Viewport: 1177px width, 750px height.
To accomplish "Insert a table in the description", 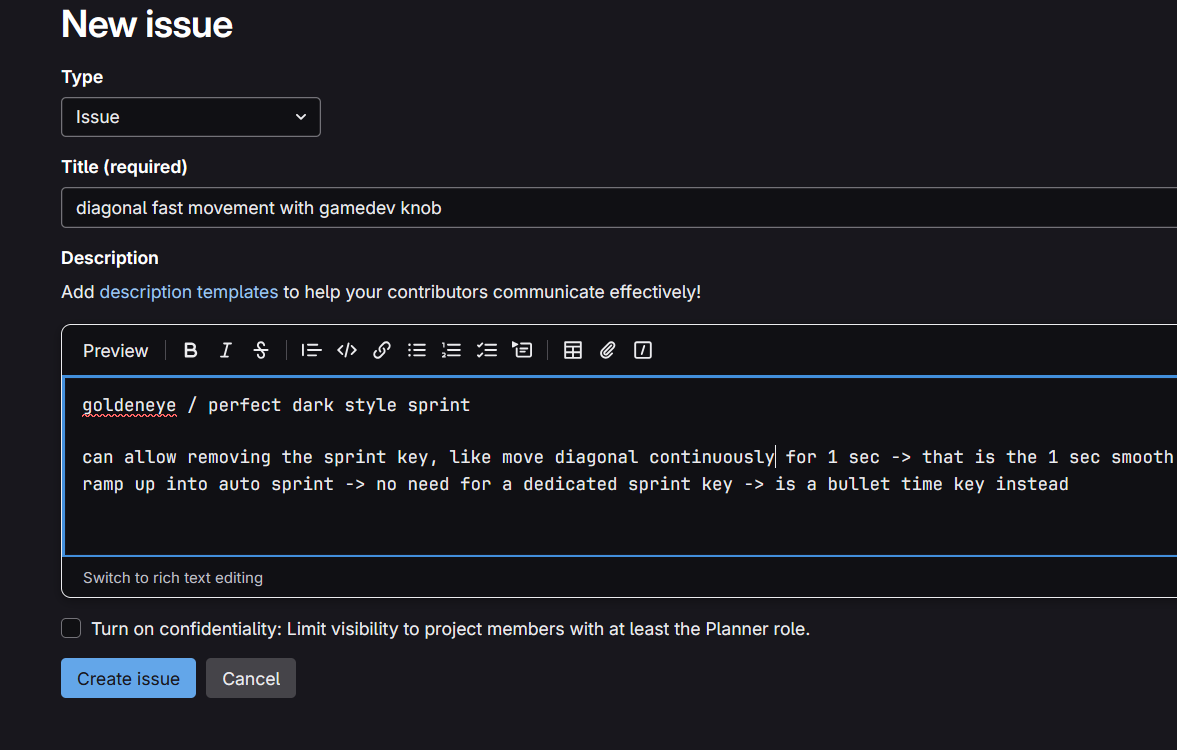I will [573, 350].
